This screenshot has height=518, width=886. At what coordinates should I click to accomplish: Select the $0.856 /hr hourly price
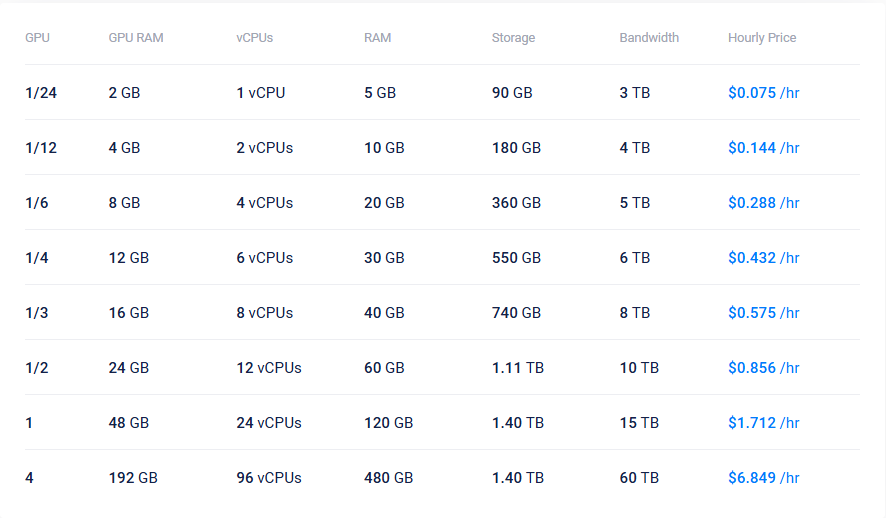763,368
